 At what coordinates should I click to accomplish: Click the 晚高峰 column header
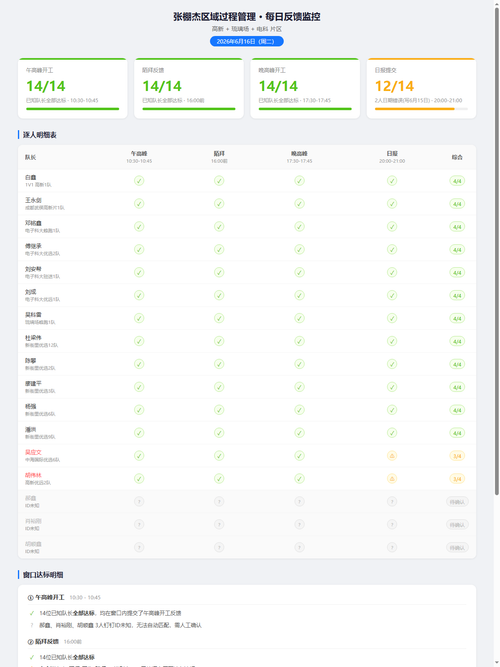coord(300,157)
